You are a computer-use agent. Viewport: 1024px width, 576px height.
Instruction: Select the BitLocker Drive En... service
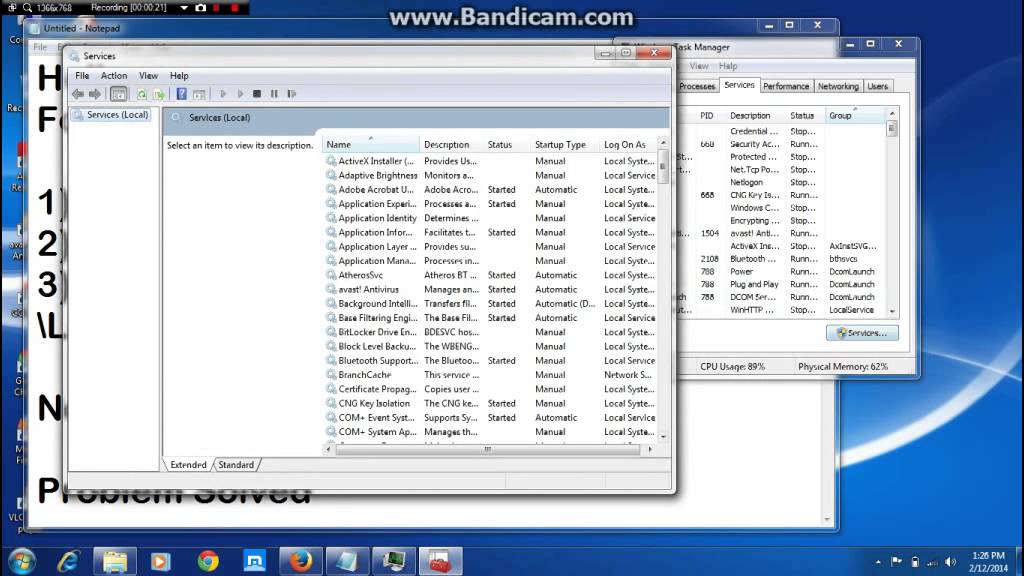pyautogui.click(x=490, y=332)
